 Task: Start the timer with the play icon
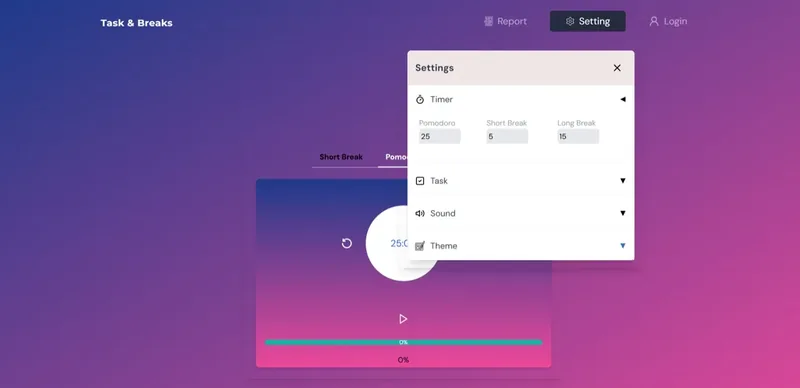pyautogui.click(x=403, y=319)
